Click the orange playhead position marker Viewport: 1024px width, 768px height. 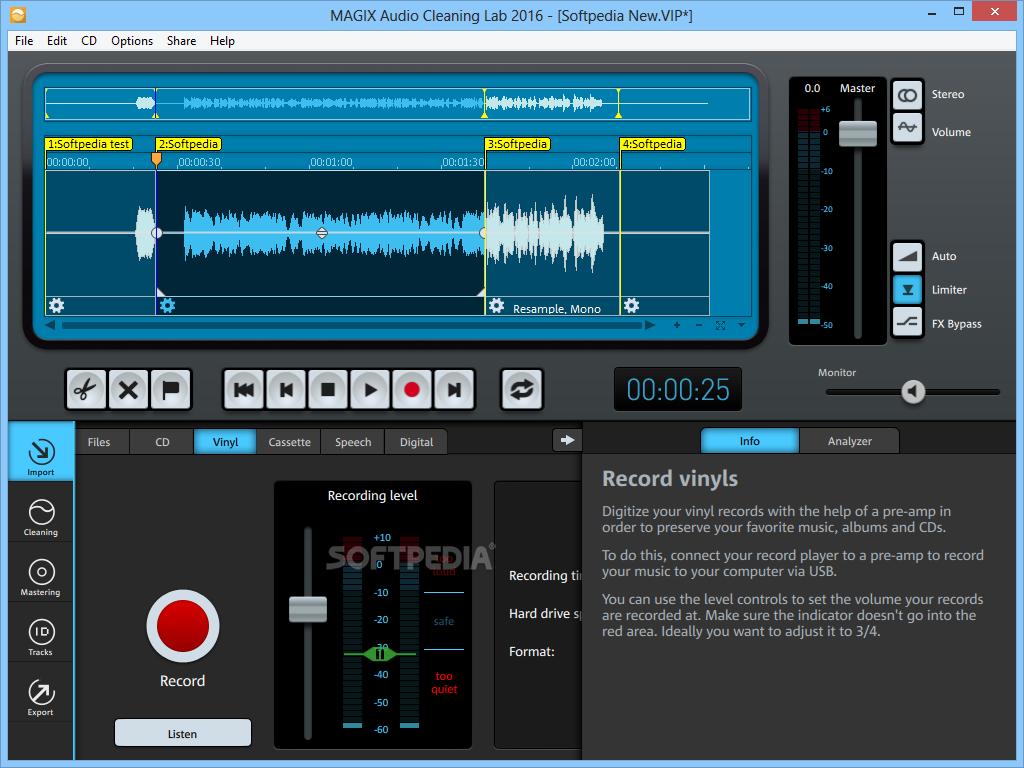point(156,159)
